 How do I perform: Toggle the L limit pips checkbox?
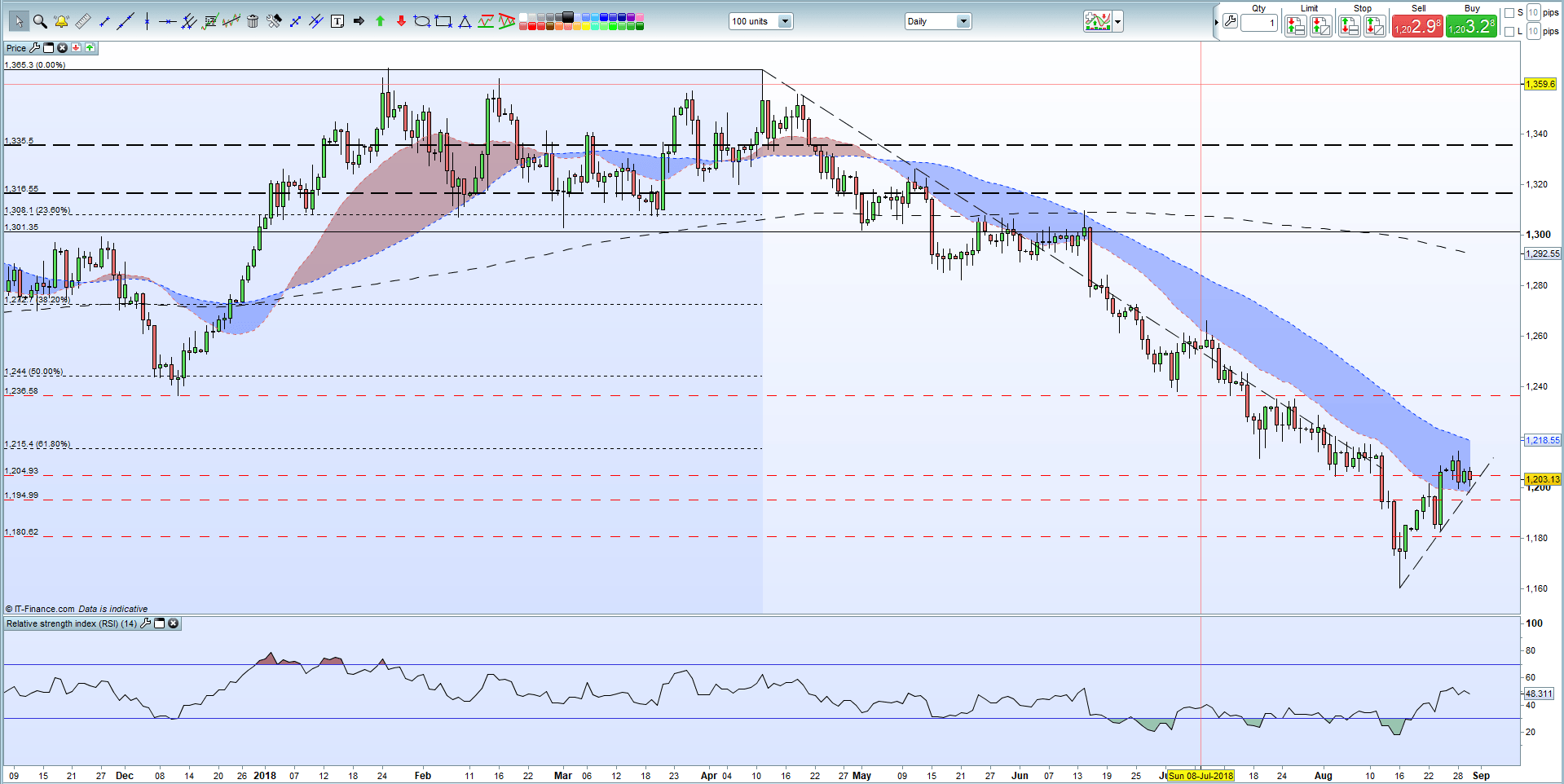(x=1509, y=31)
